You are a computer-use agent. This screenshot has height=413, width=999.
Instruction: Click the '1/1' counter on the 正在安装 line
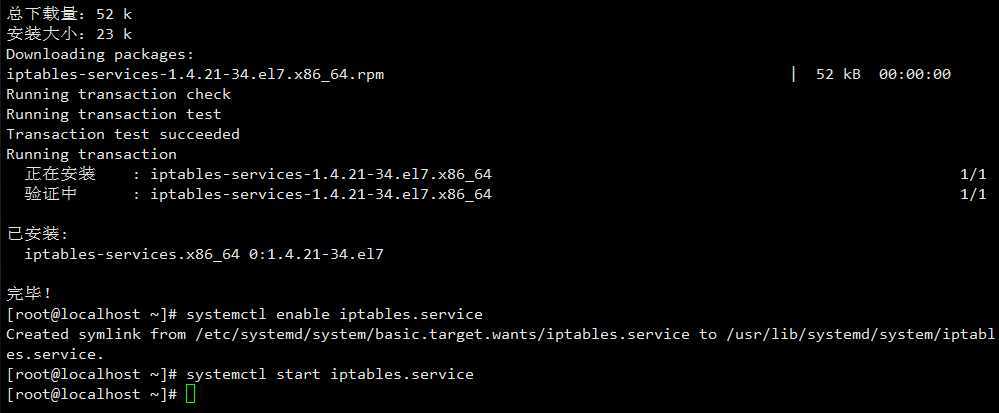tap(973, 174)
